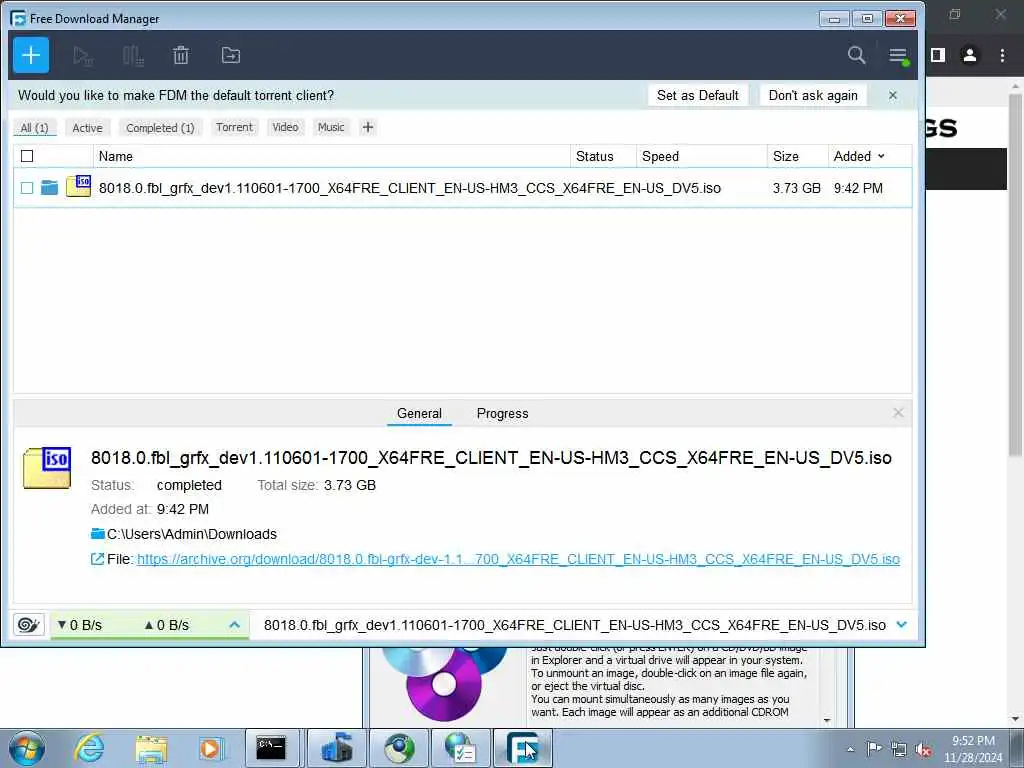This screenshot has width=1024, height=768.
Task: Collapse details with bottom-right chevron
Action: [x=902, y=625]
